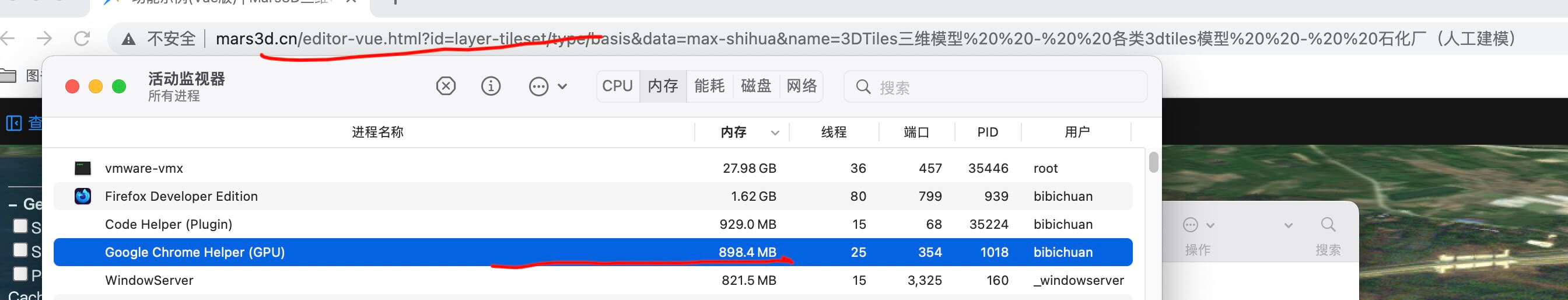1568x300 pixels.
Task: Click the browser reload icon
Action: tap(82, 39)
